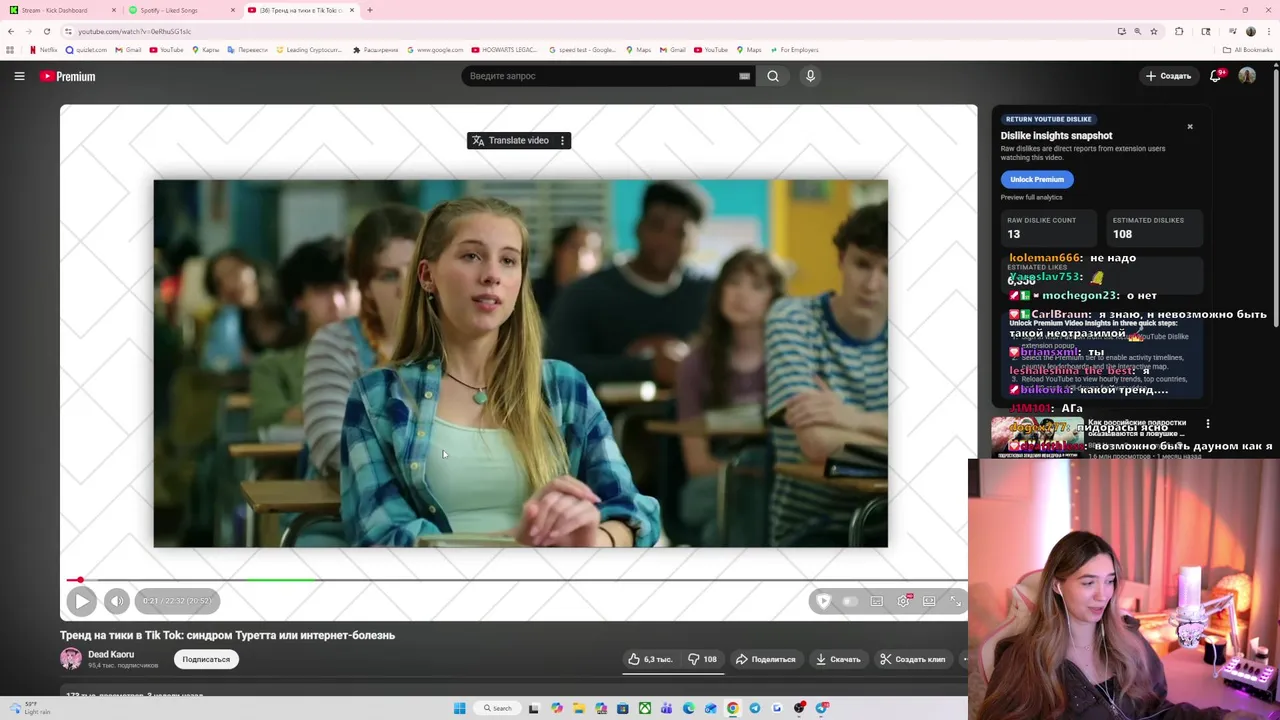Click Создать клип button
This screenshot has height=720, width=1280.
[x=912, y=659]
